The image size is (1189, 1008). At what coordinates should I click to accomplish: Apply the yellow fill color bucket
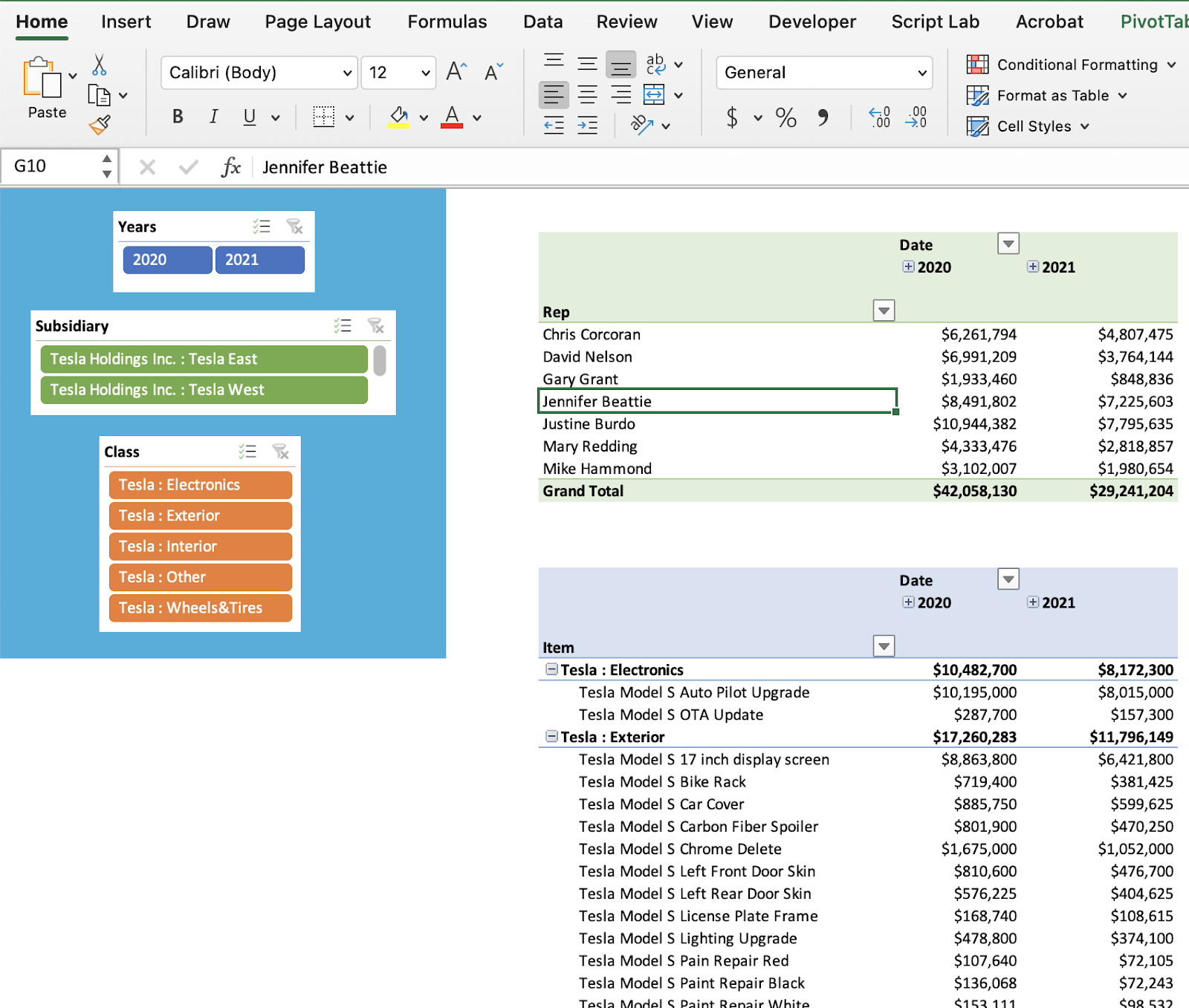[399, 117]
